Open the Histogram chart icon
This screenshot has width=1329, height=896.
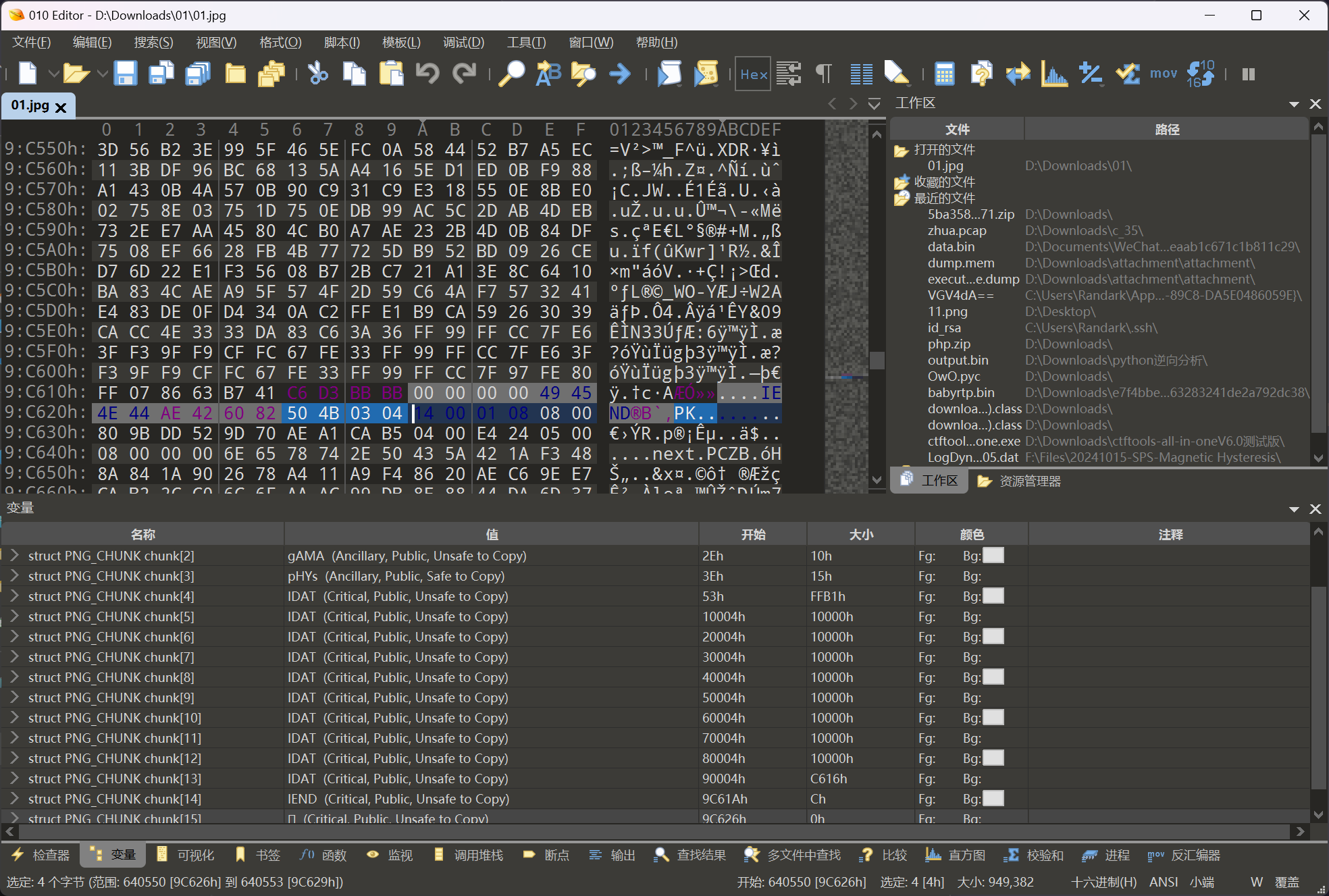click(1054, 74)
